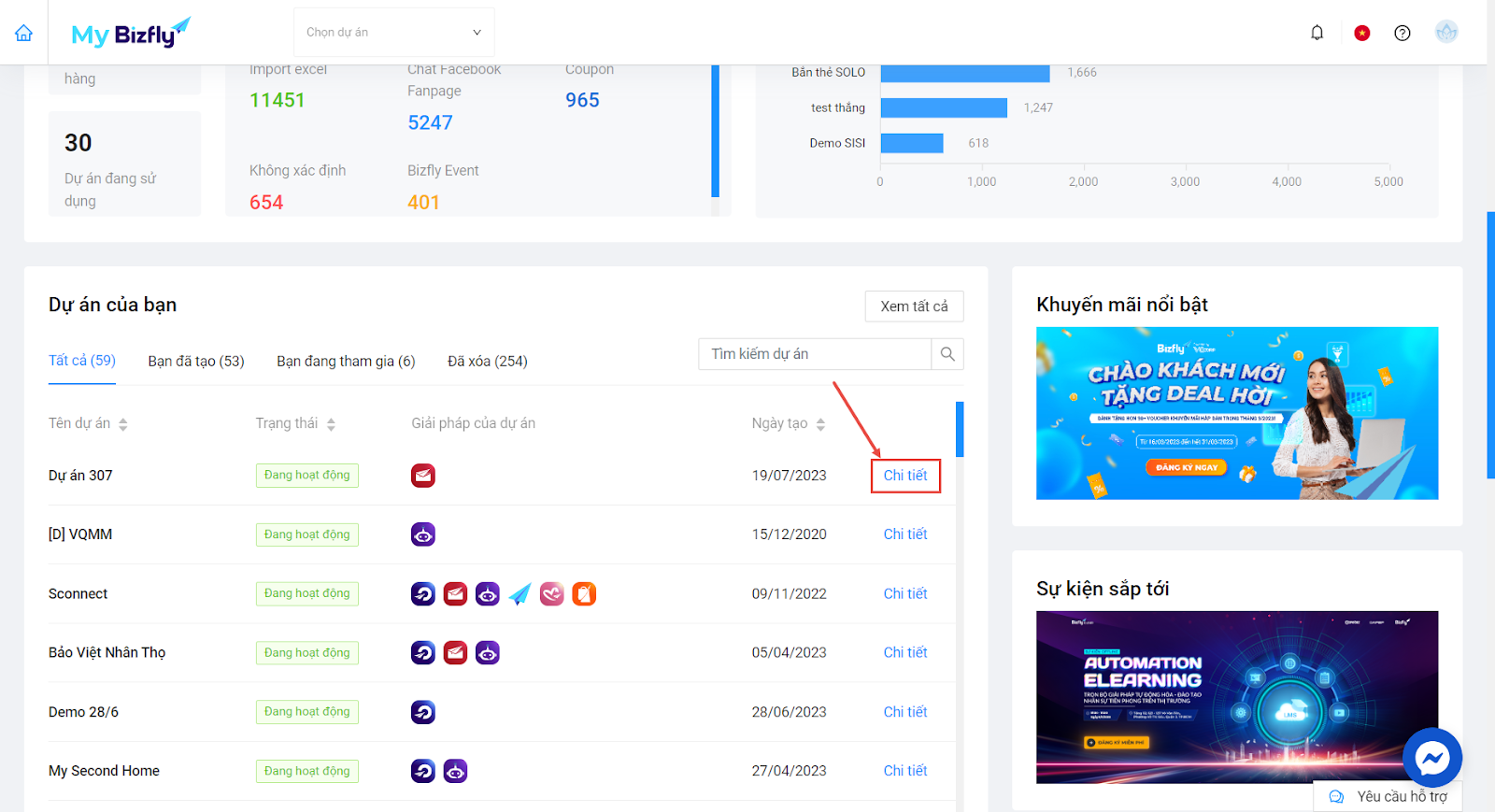1495x812 pixels.
Task: Click the Coupon value 965
Action: tap(582, 100)
